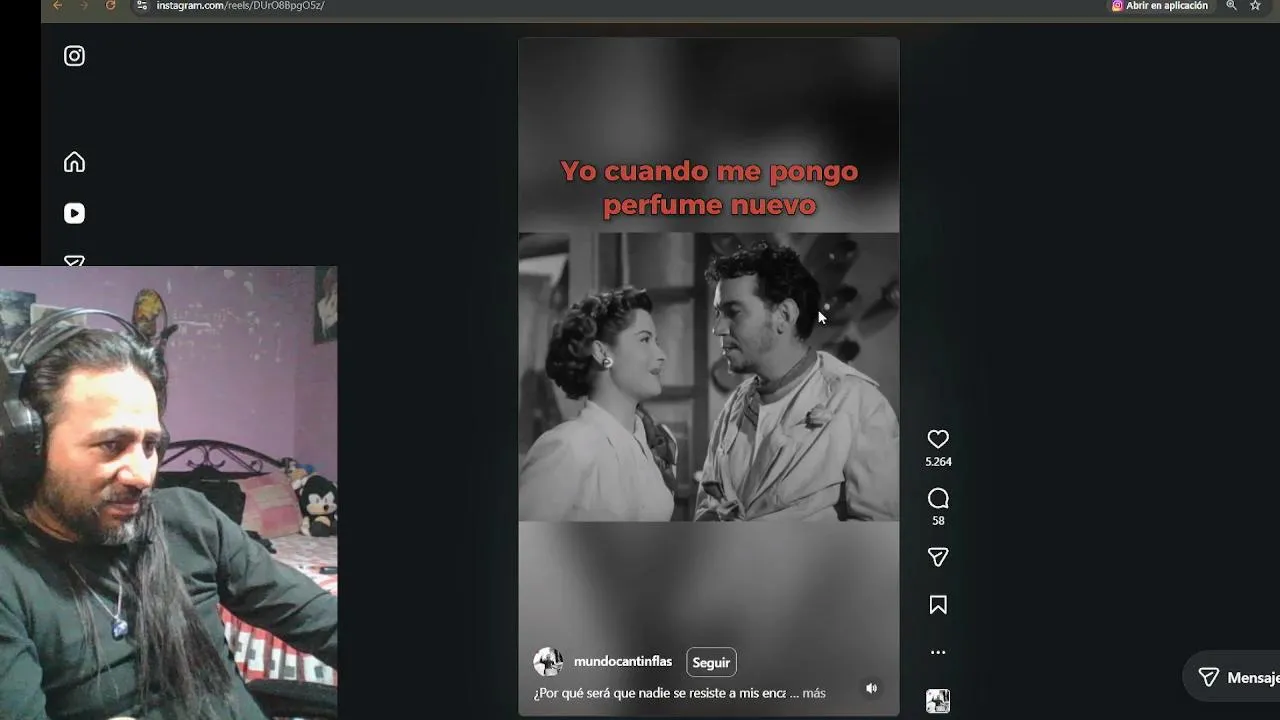Open comments bubble icon showing 58

(938, 498)
